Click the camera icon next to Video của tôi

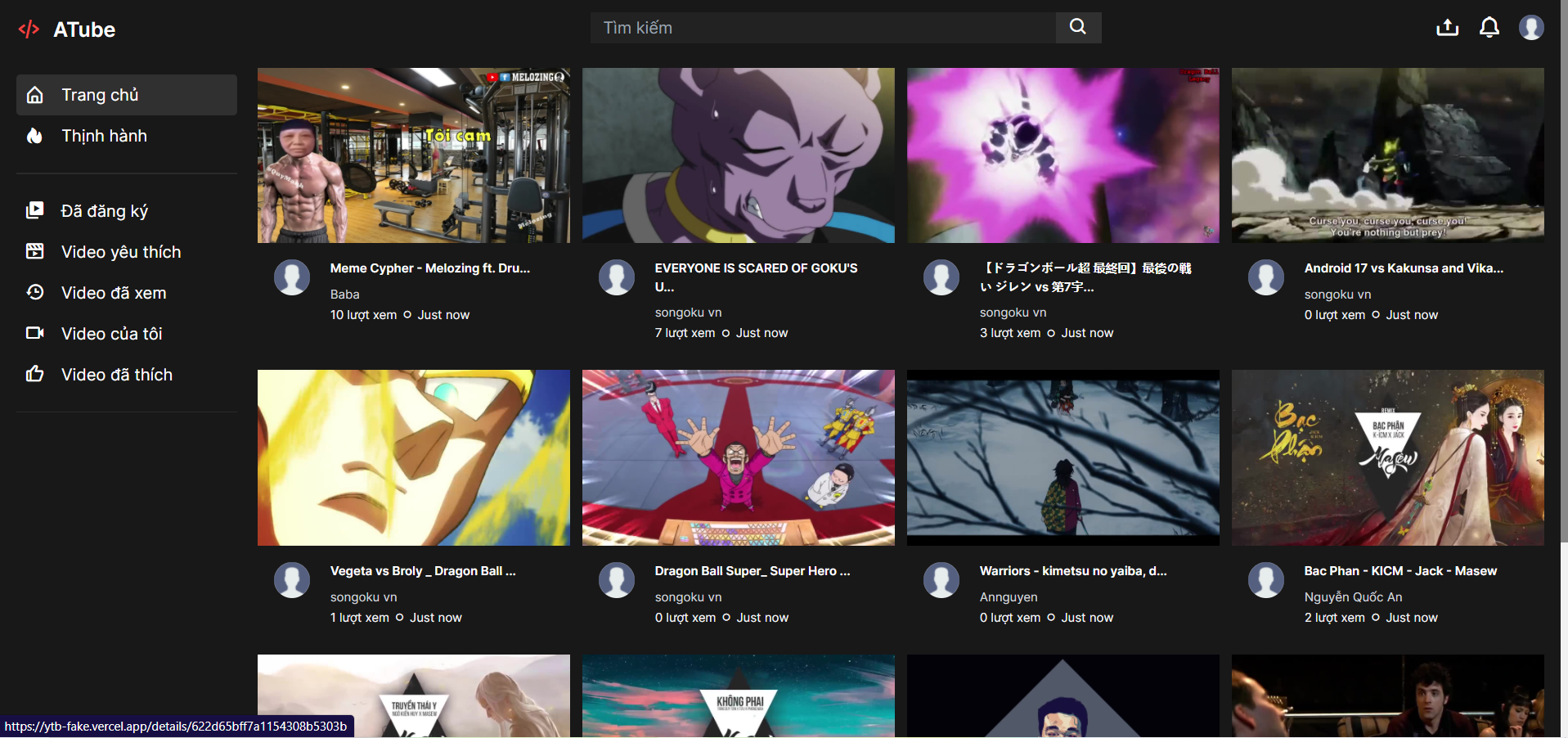click(x=34, y=333)
